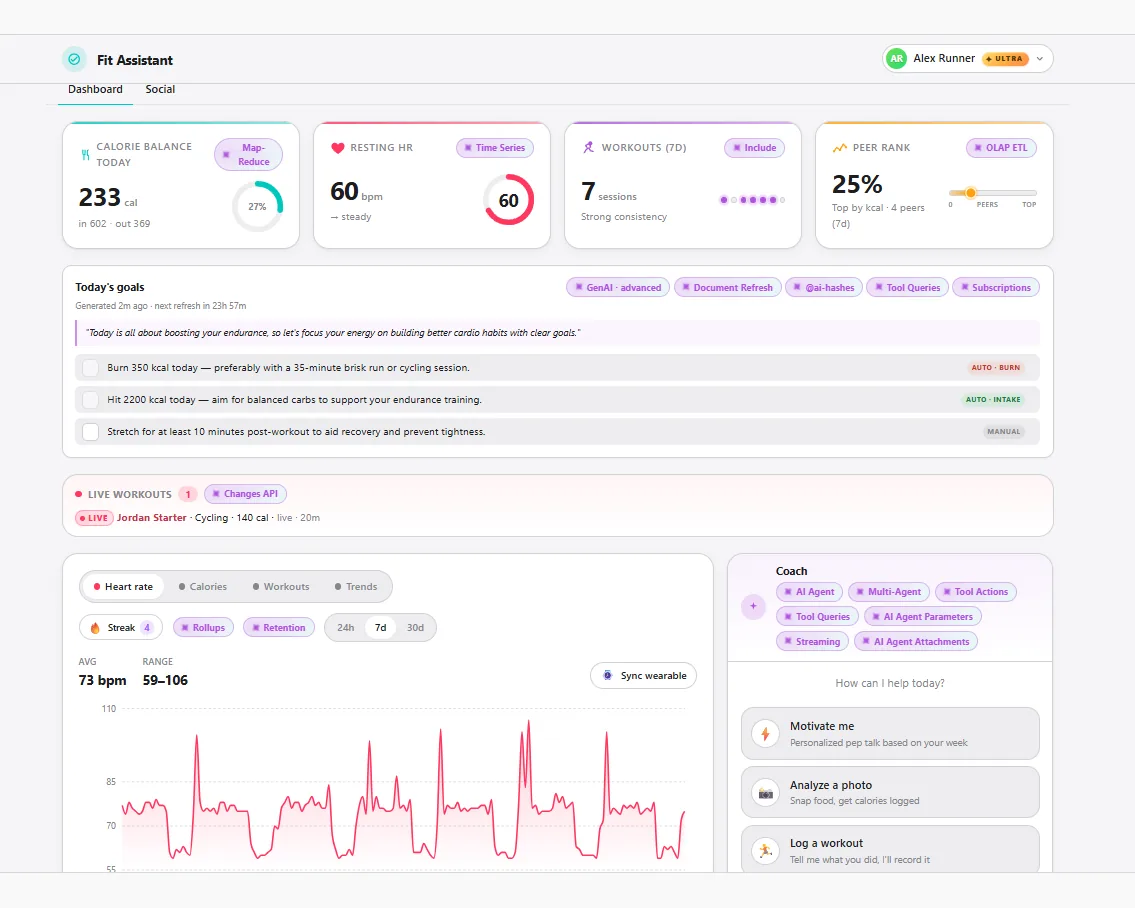Click the AUTO · INTAKE badge

993,400
